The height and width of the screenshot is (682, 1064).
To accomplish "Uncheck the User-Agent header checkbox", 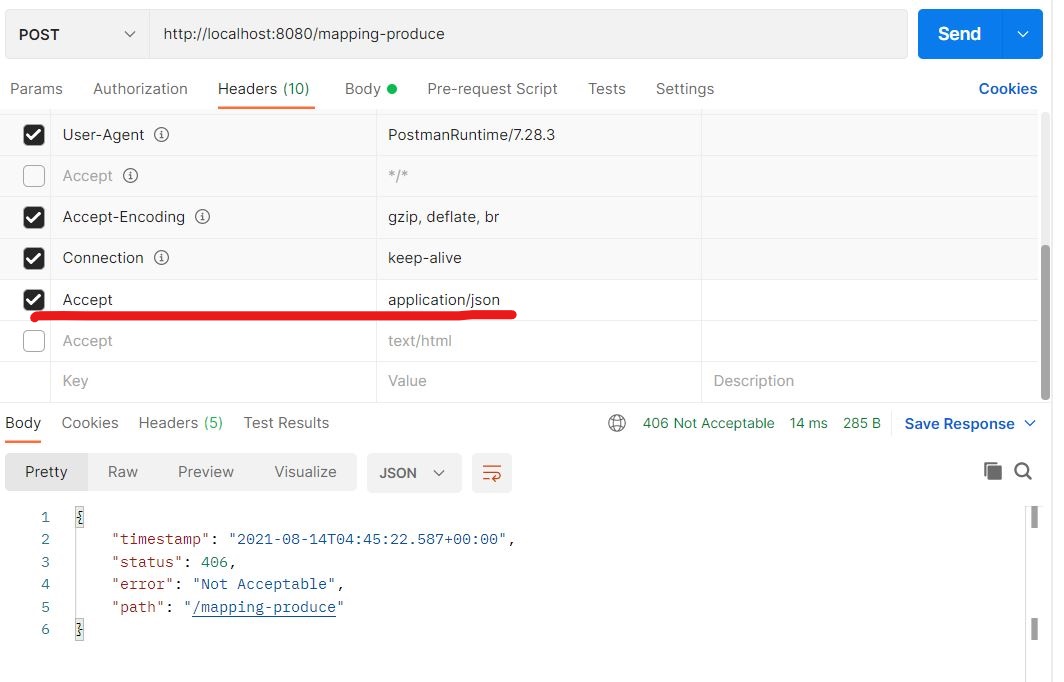I will point(34,134).
